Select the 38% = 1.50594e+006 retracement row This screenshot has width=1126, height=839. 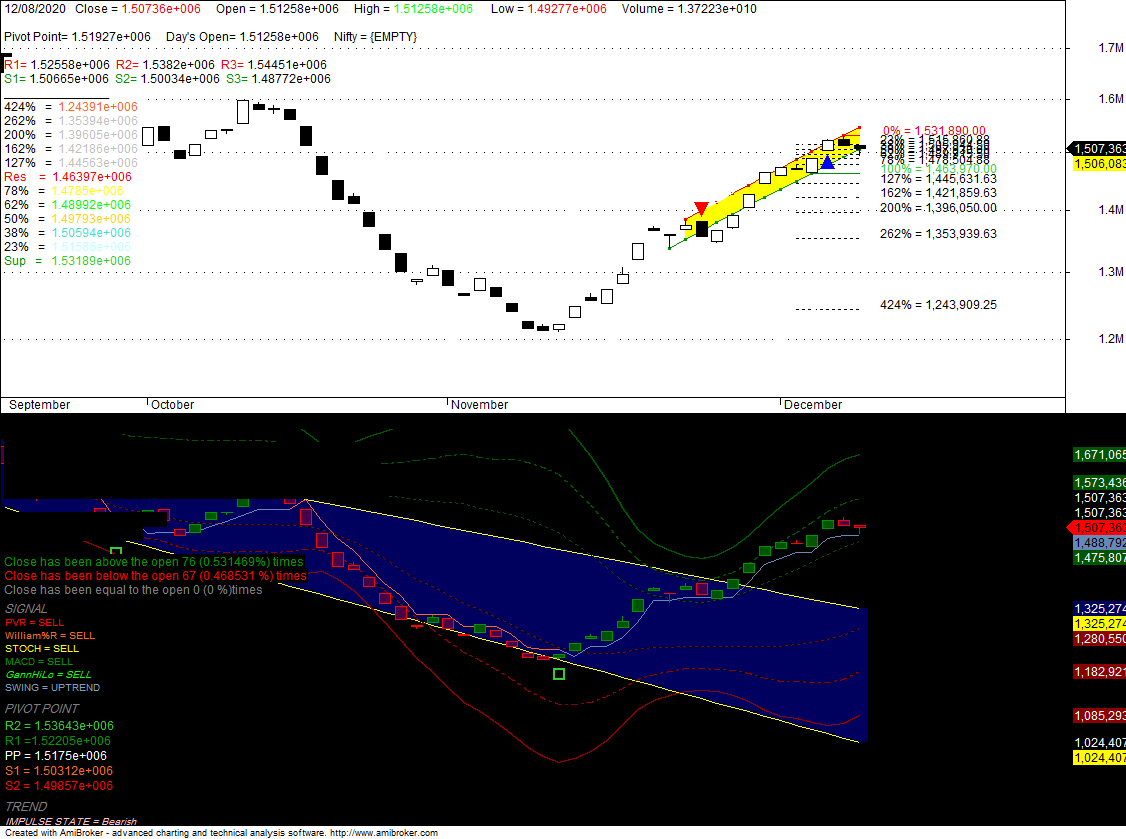68,233
